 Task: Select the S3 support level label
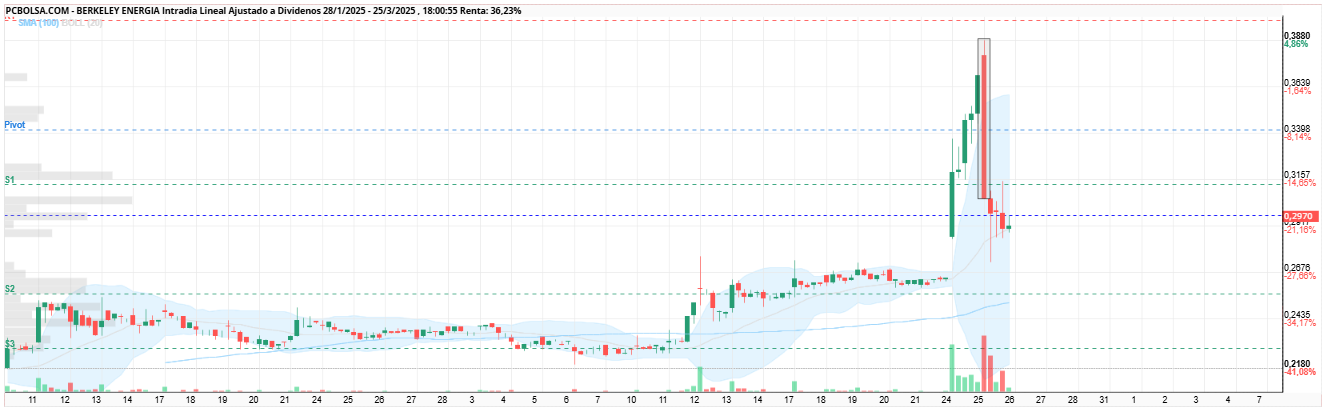(9, 344)
